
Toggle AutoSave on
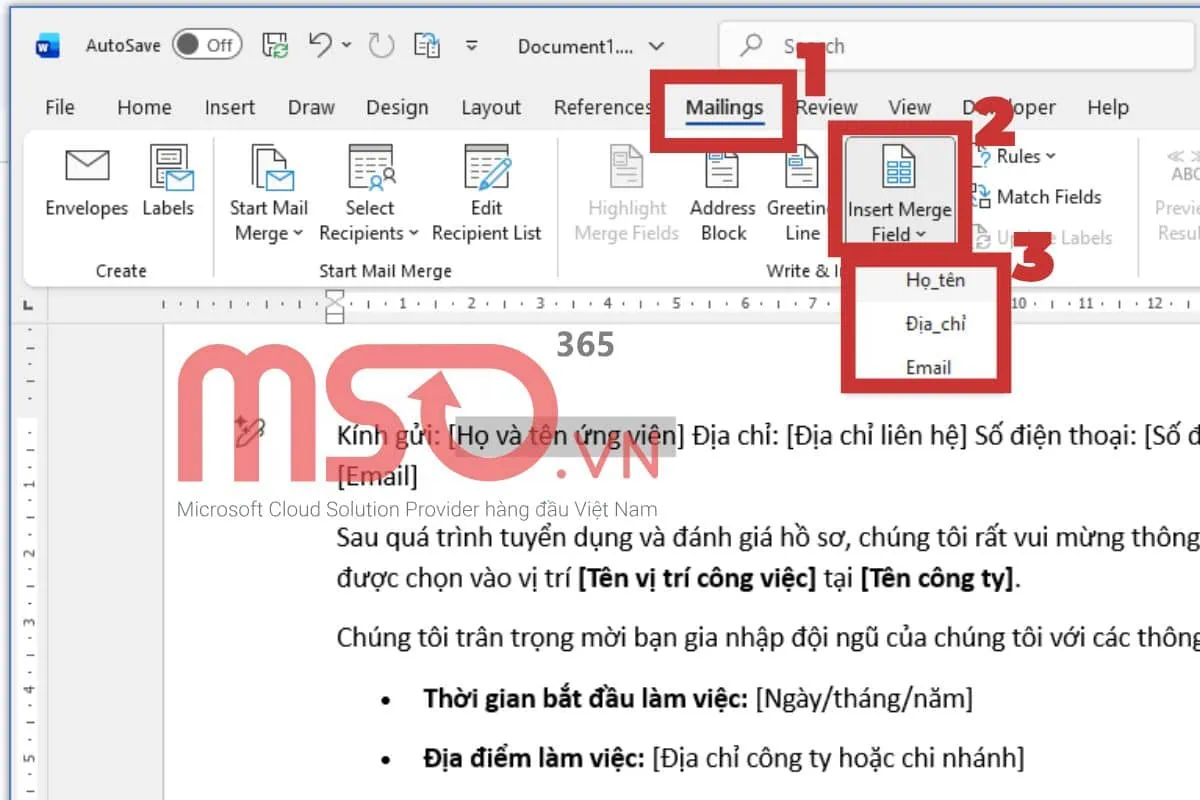[x=209, y=44]
